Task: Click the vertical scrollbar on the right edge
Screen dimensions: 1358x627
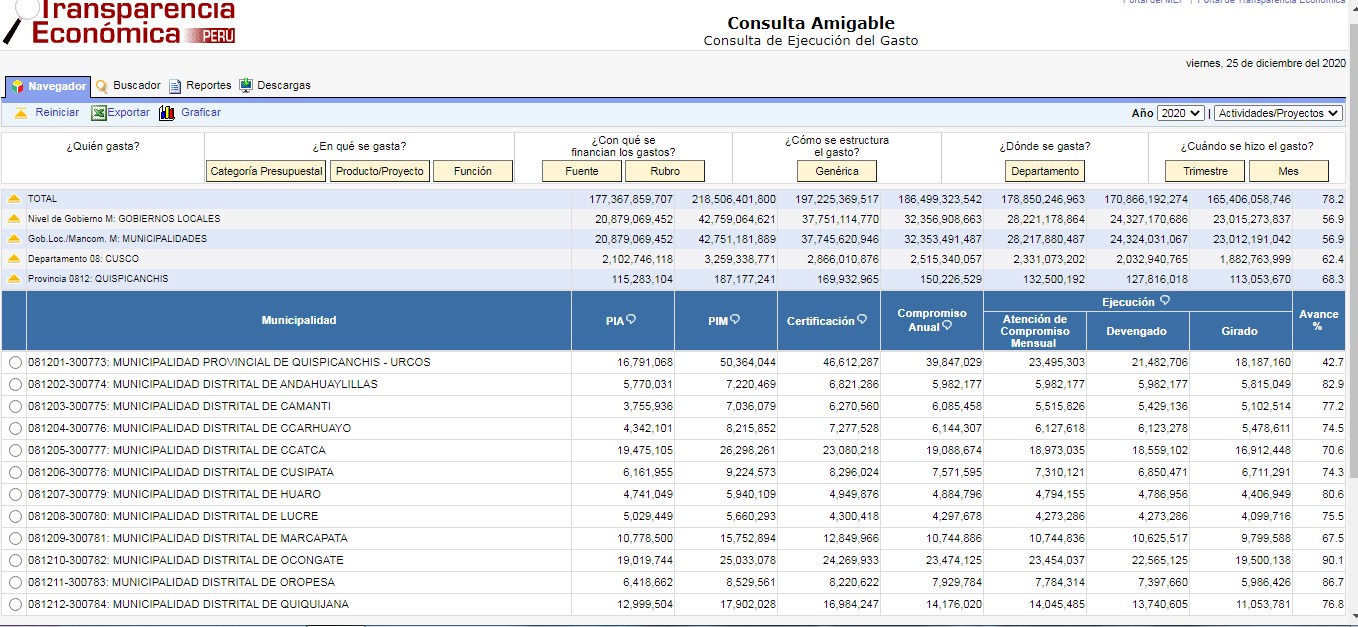Action: (x=1352, y=300)
